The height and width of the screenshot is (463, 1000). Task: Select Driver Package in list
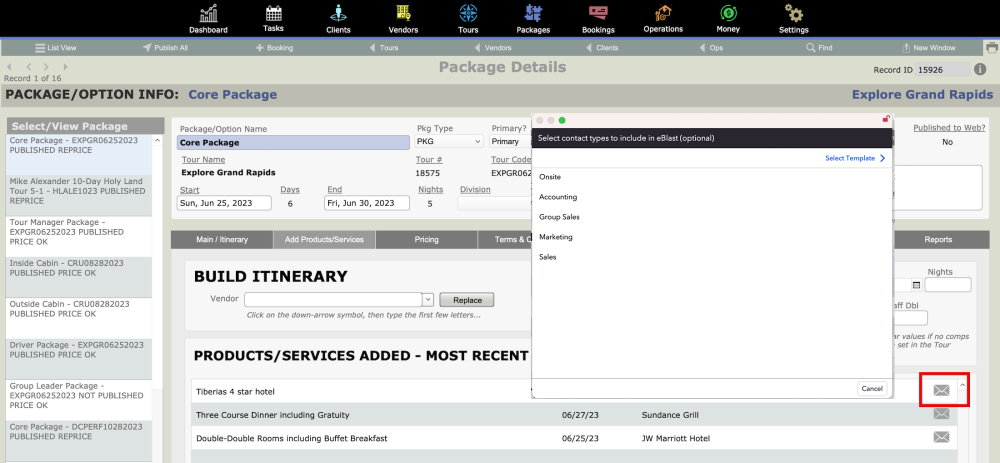click(79, 360)
